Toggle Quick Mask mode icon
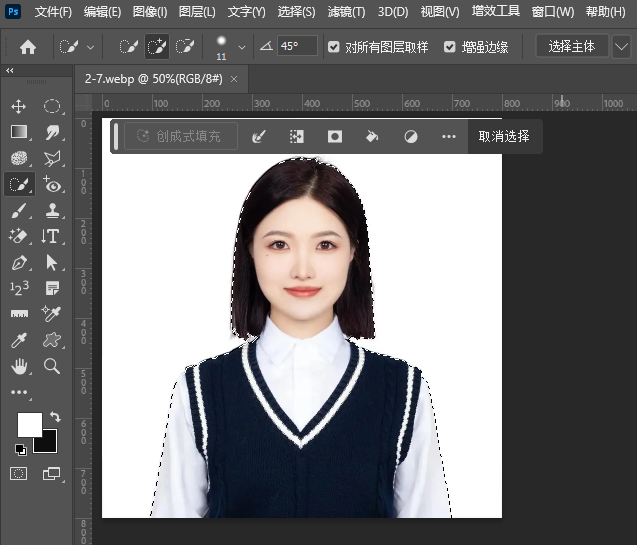Image resolution: width=637 pixels, height=545 pixels. click(18, 474)
